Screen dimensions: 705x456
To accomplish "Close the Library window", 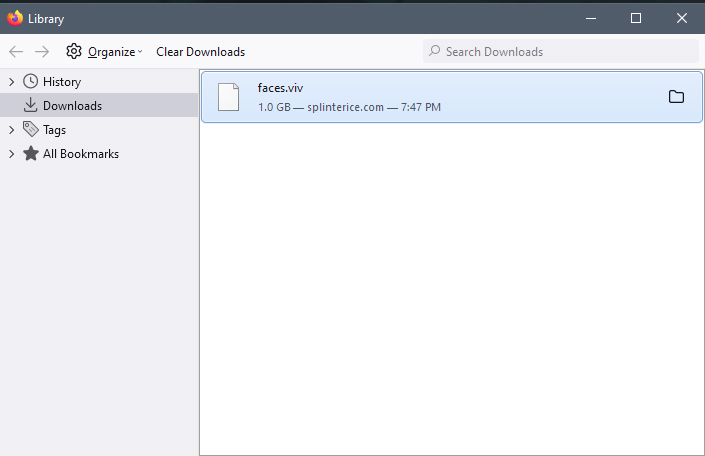I will coord(682,18).
